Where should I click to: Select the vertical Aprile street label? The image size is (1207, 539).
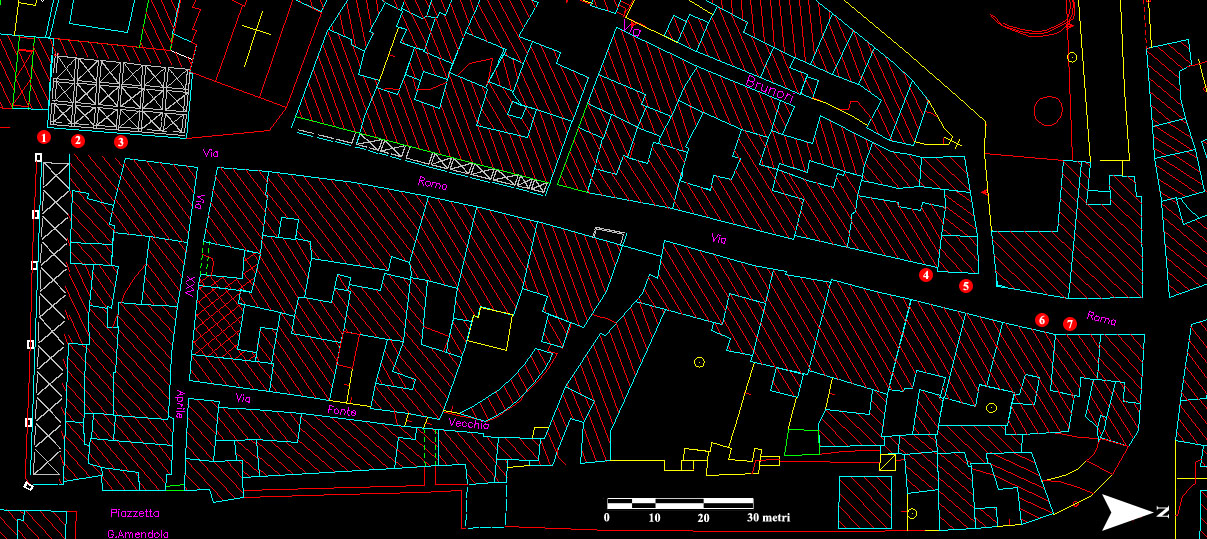pos(182,405)
